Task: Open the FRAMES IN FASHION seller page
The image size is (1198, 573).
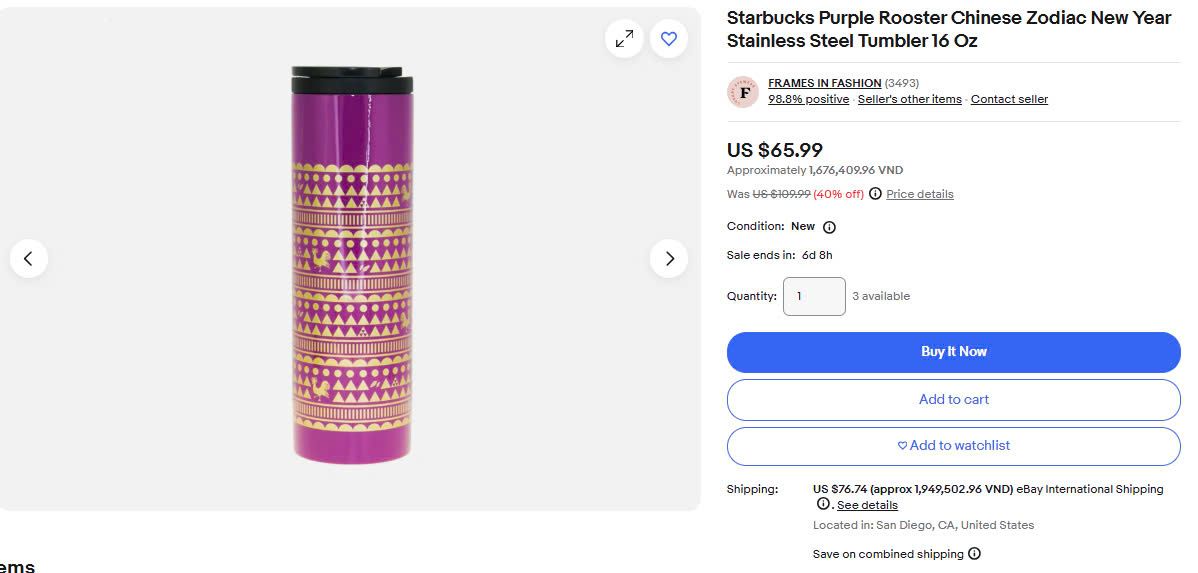Action: tap(824, 83)
